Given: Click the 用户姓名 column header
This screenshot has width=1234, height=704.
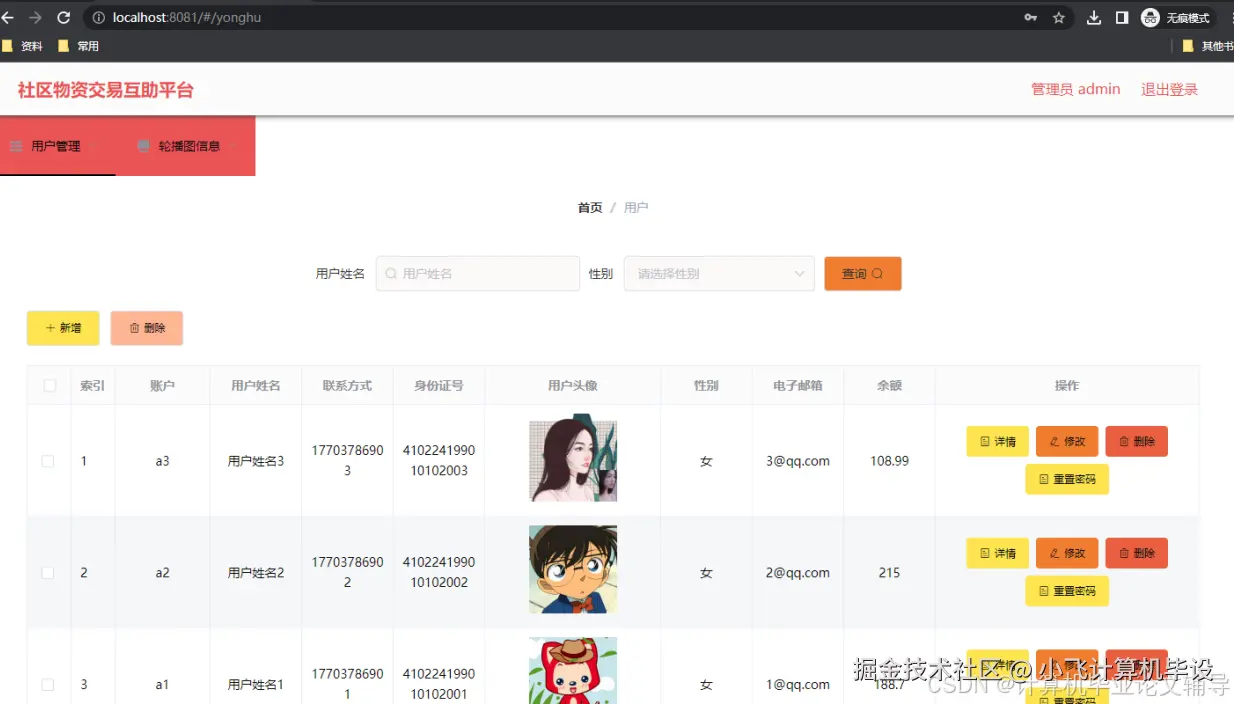Looking at the screenshot, I should [x=256, y=386].
